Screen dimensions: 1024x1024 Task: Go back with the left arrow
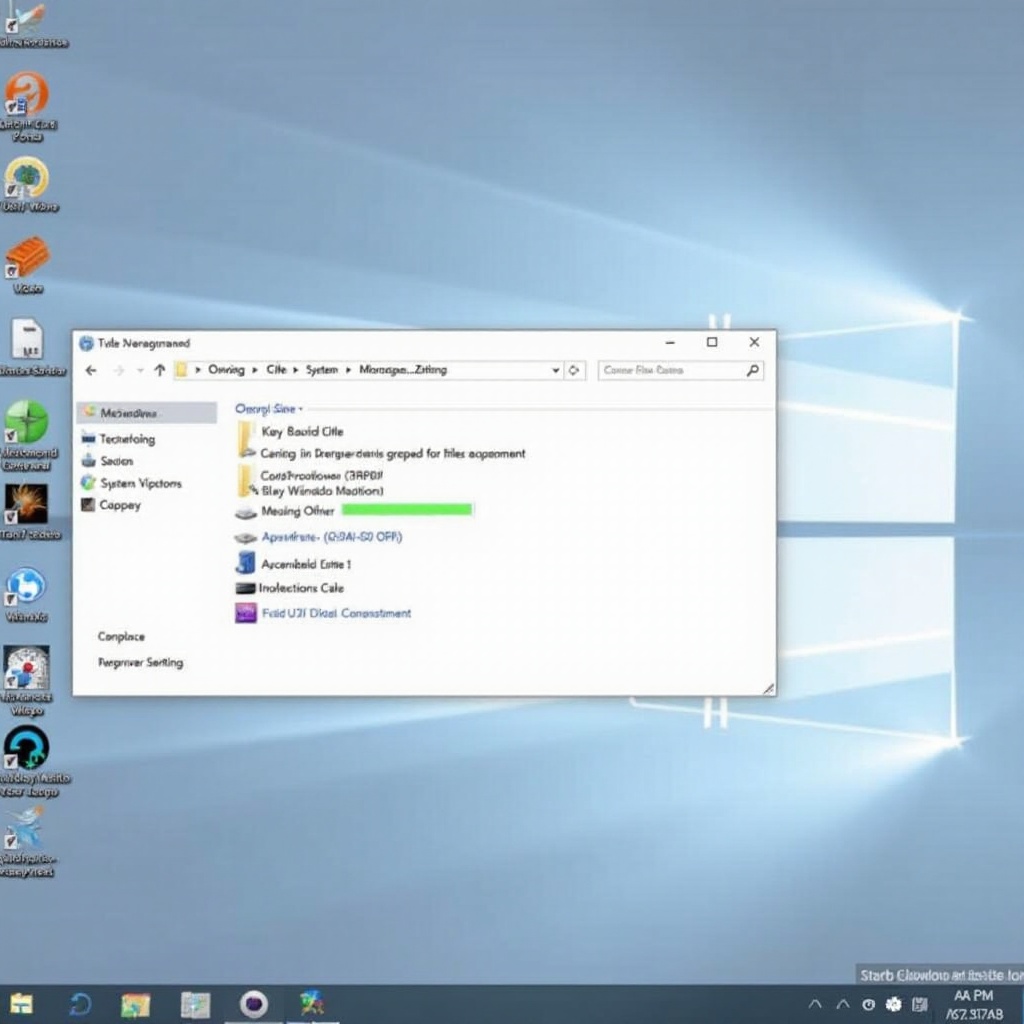coord(91,370)
